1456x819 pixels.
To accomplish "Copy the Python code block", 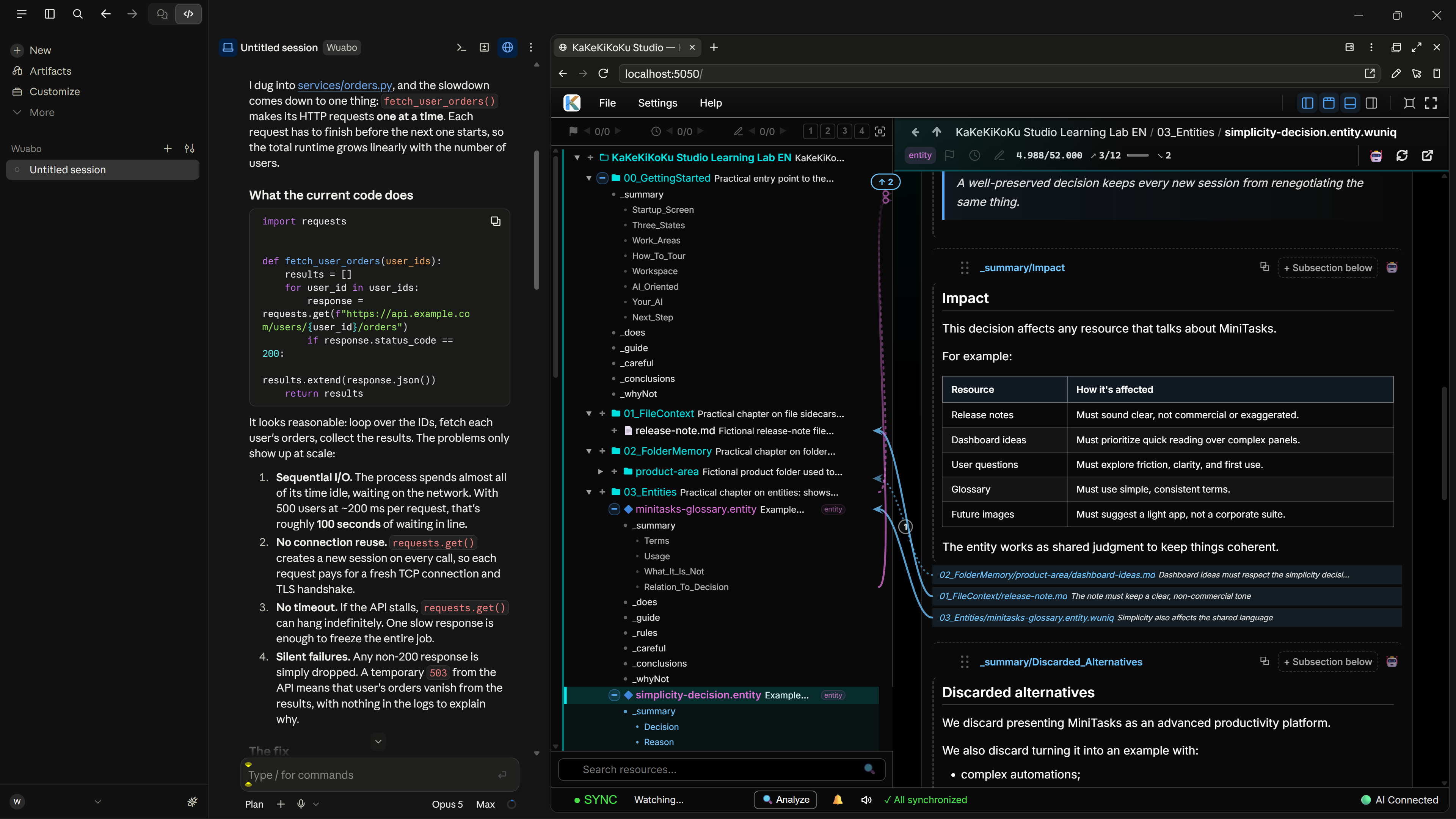I will pos(496,221).
